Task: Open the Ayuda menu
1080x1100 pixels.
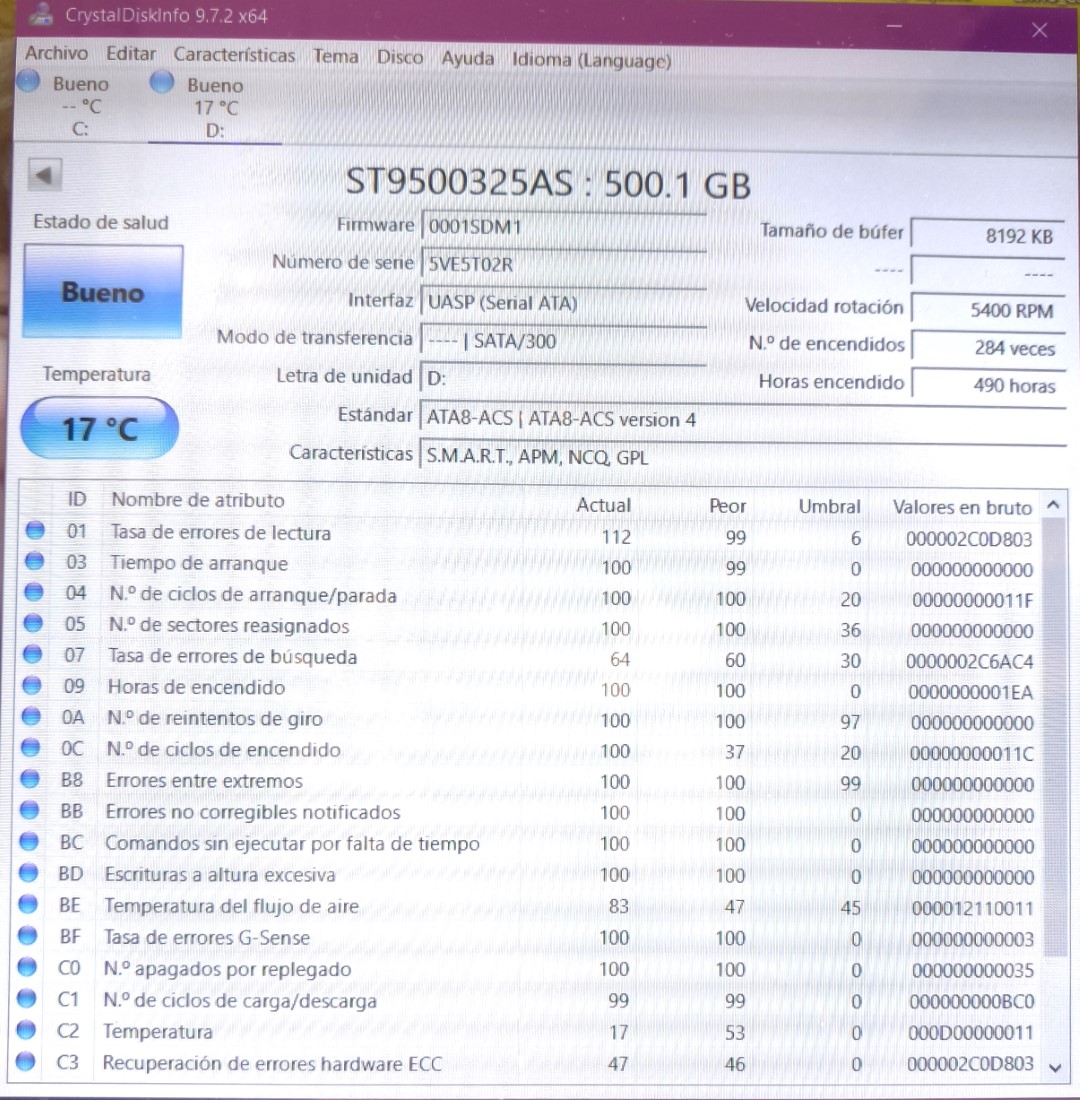Action: (x=467, y=58)
